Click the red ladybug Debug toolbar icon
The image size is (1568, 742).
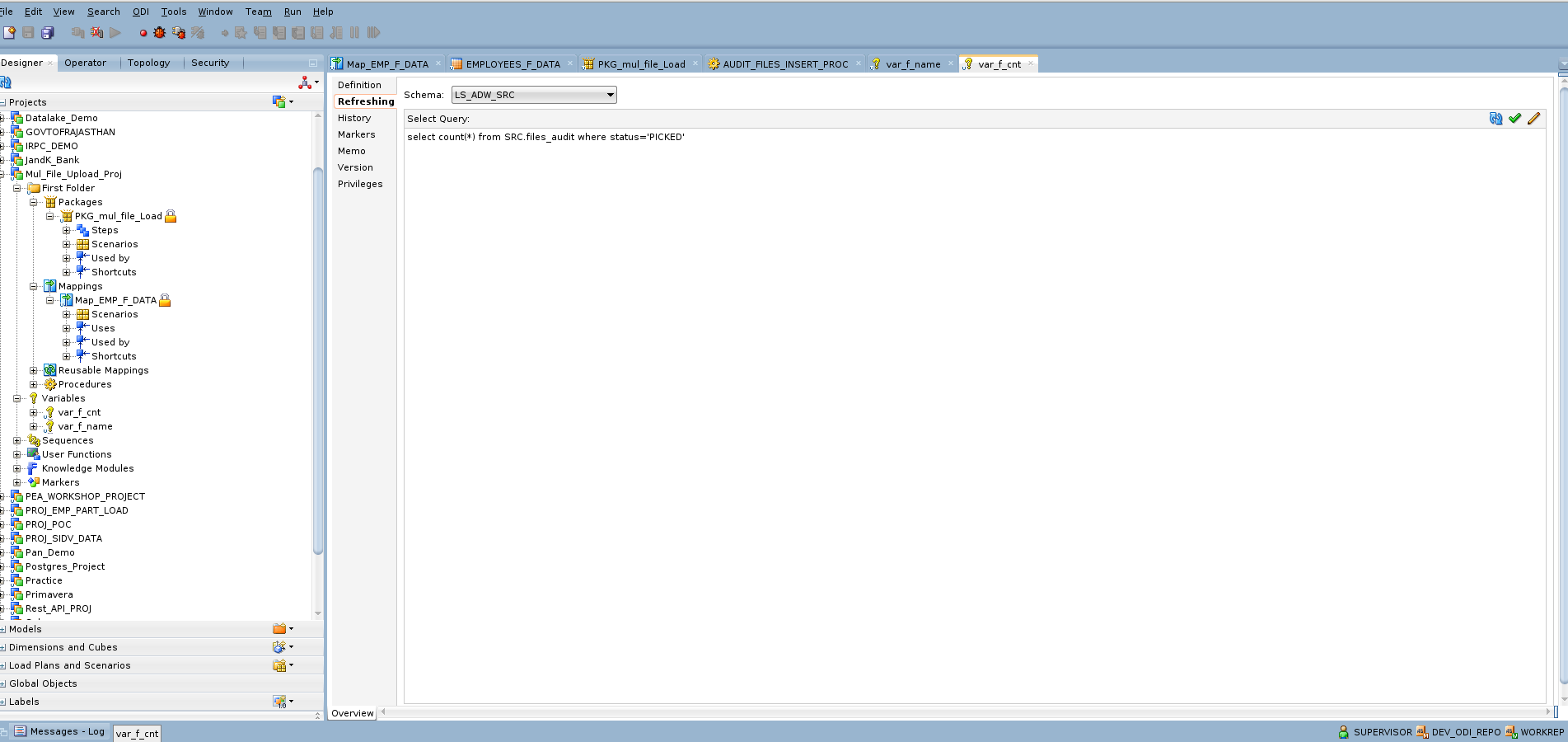[160, 33]
